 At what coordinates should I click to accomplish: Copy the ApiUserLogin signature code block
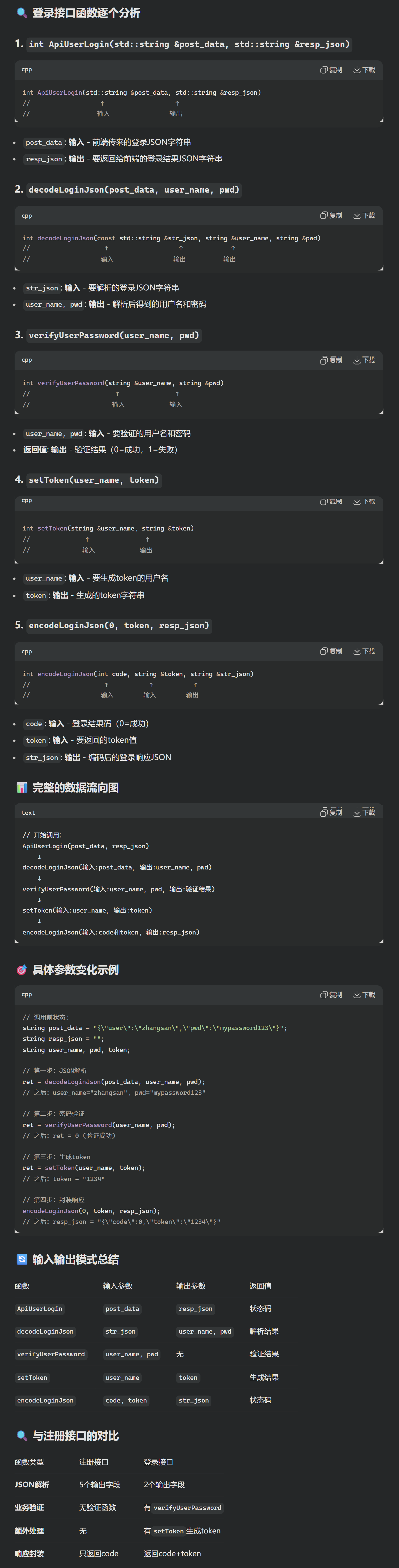(331, 70)
